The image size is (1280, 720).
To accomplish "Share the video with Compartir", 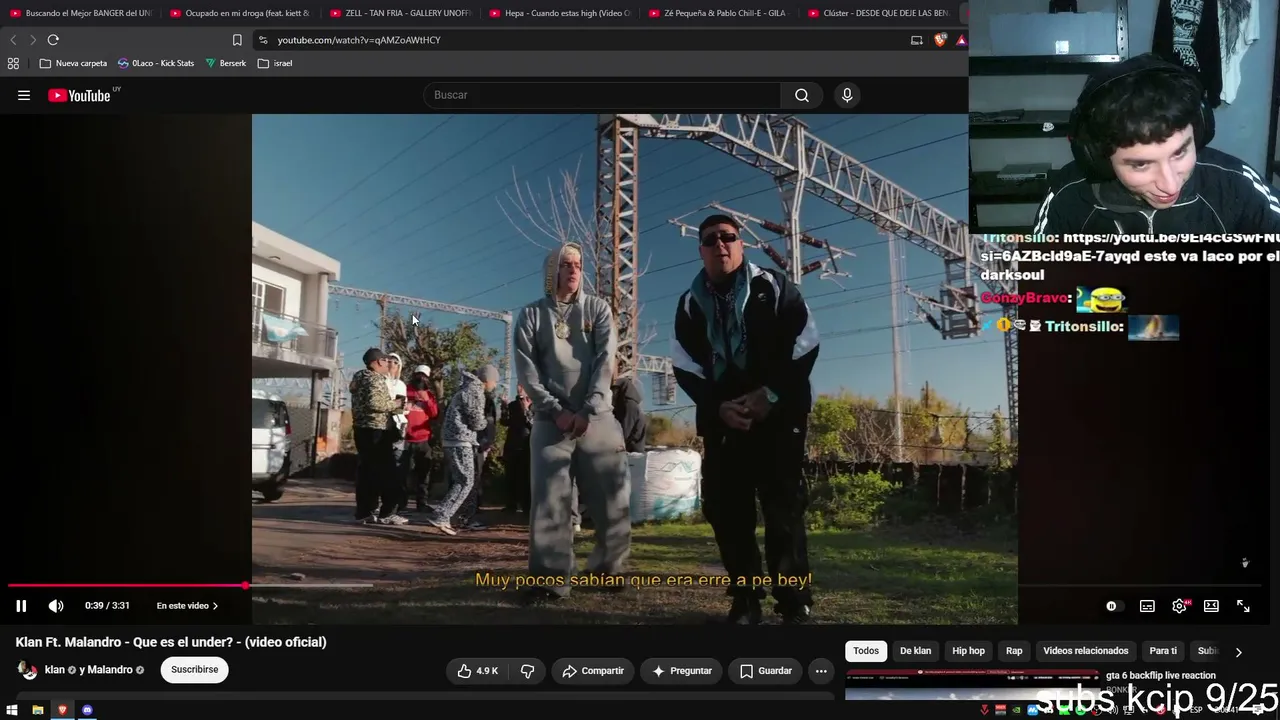I will tap(593, 671).
